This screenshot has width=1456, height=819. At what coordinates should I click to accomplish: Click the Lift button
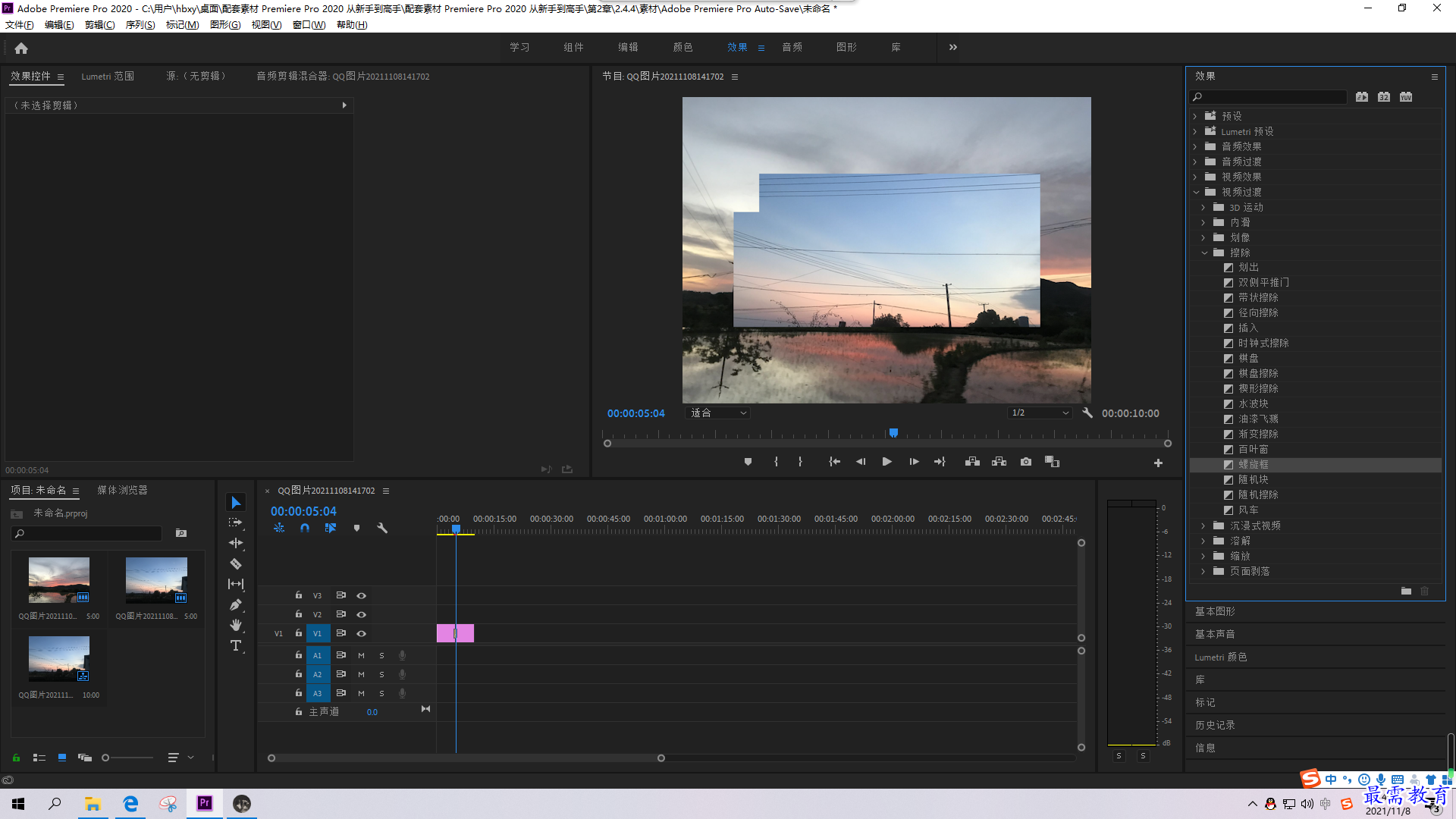pos(972,462)
